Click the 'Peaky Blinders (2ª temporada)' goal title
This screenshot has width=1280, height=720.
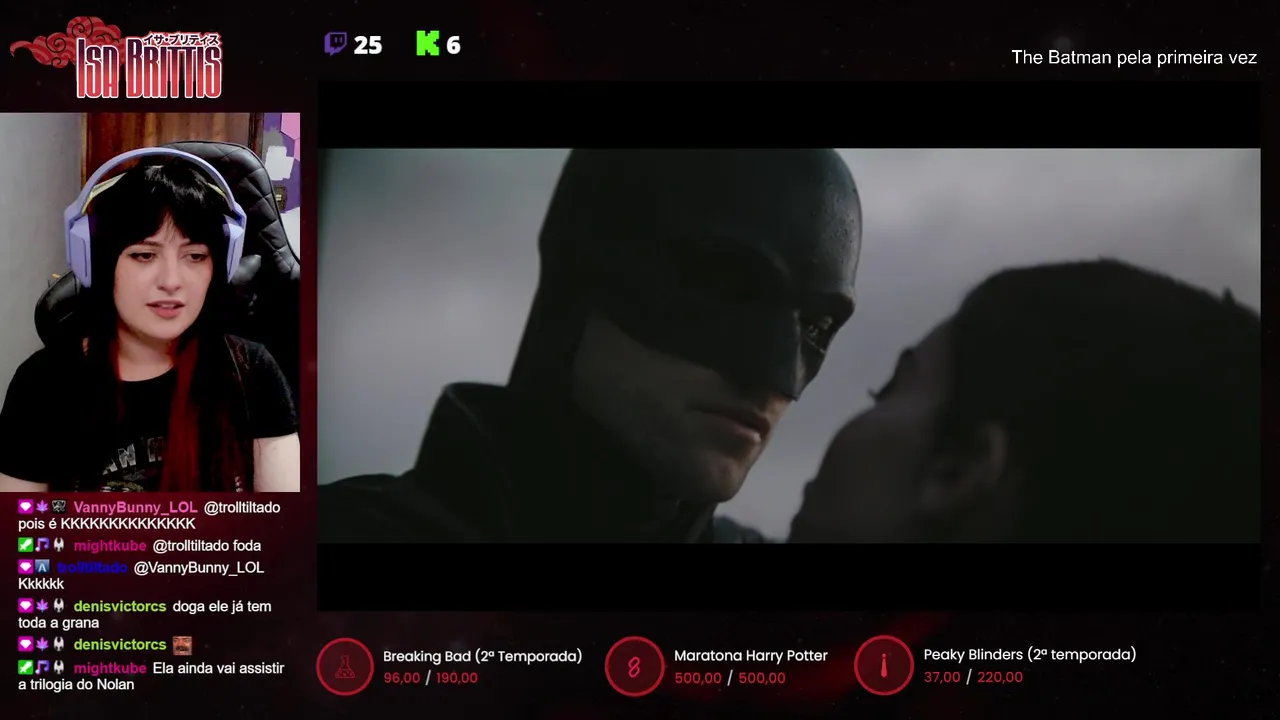pos(1030,655)
